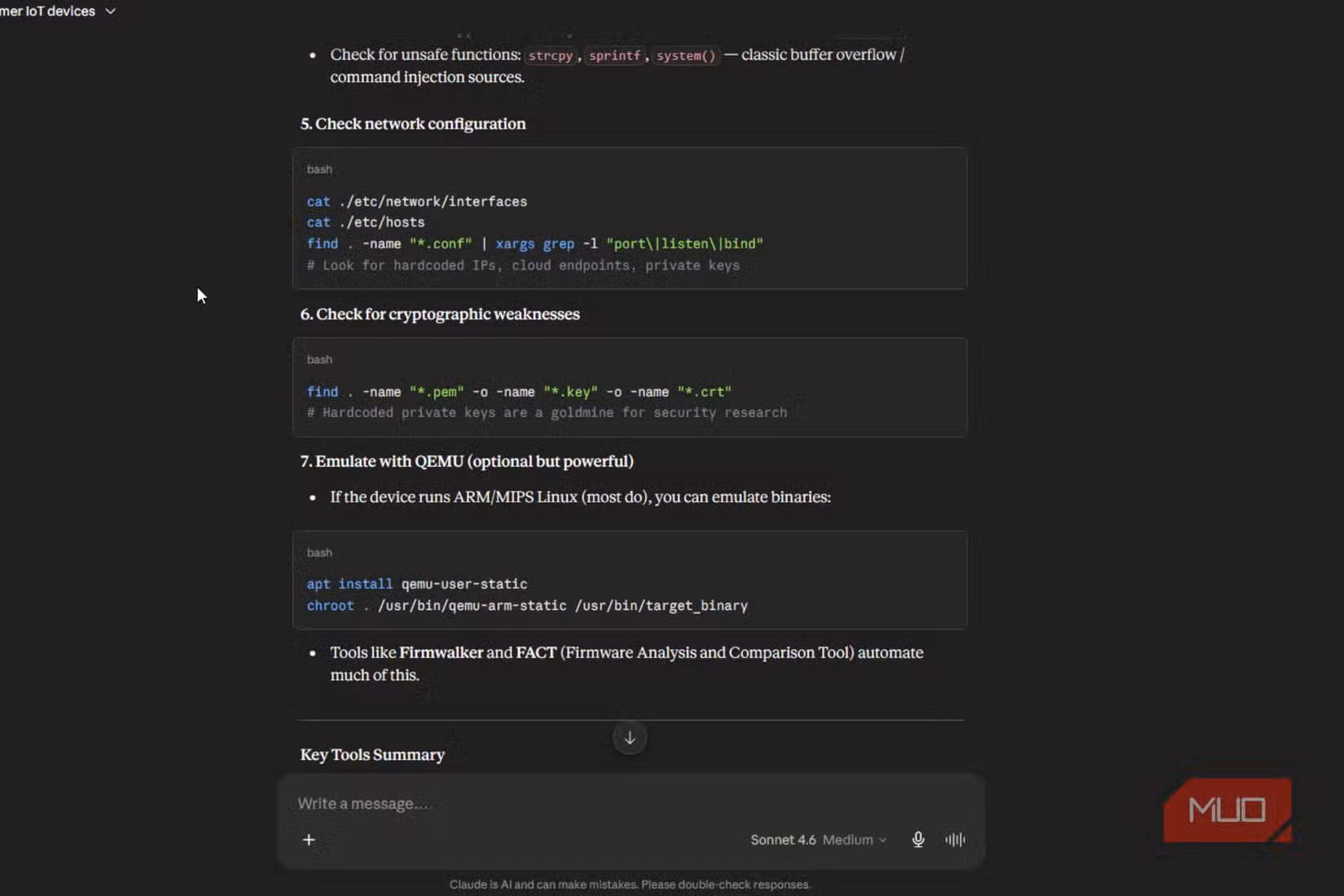This screenshot has height=896, width=1344.
Task: Click the "7. Emulate with QEMU" heading
Action: pyautogui.click(x=467, y=461)
